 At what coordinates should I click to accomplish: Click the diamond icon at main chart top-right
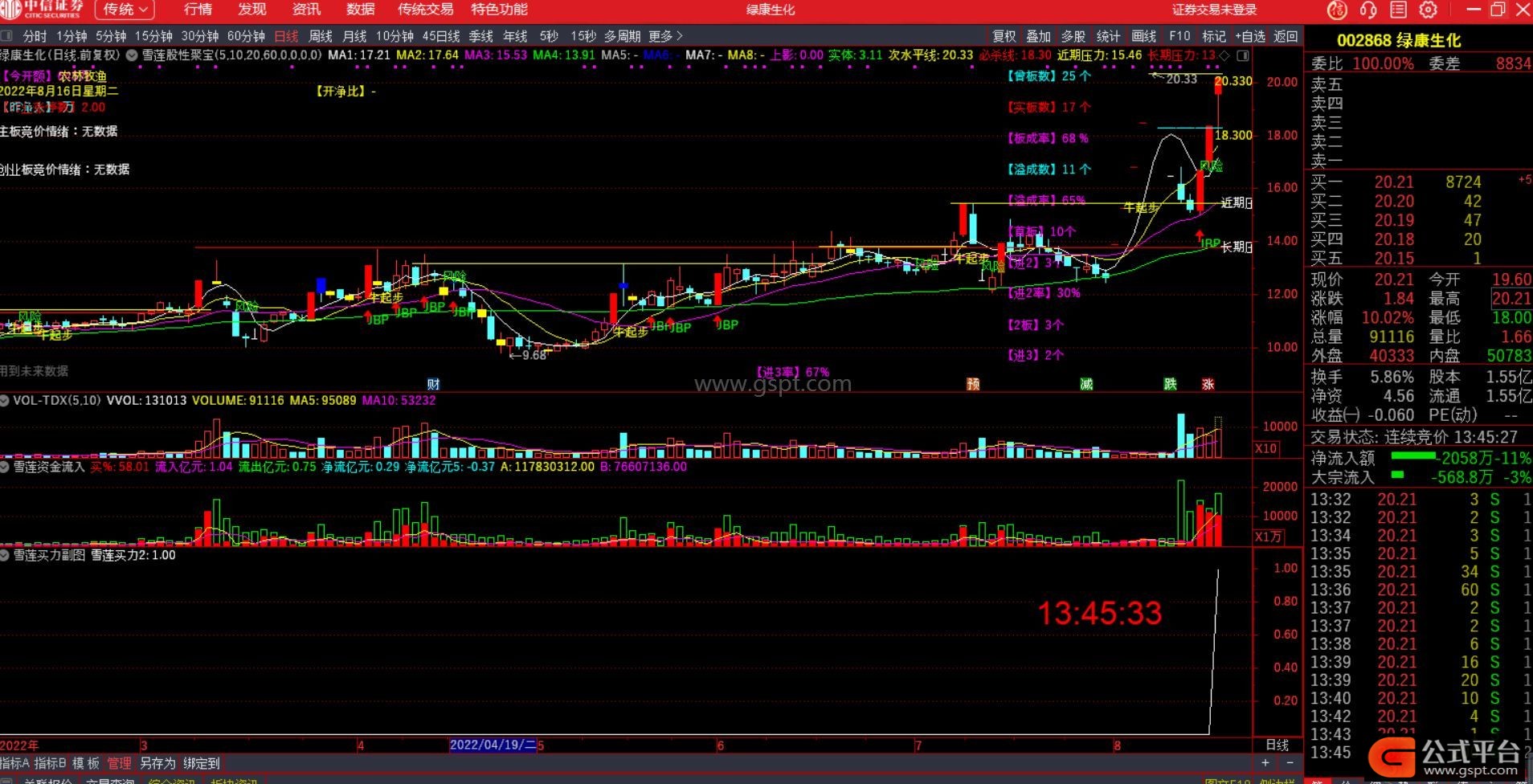[x=1224, y=55]
